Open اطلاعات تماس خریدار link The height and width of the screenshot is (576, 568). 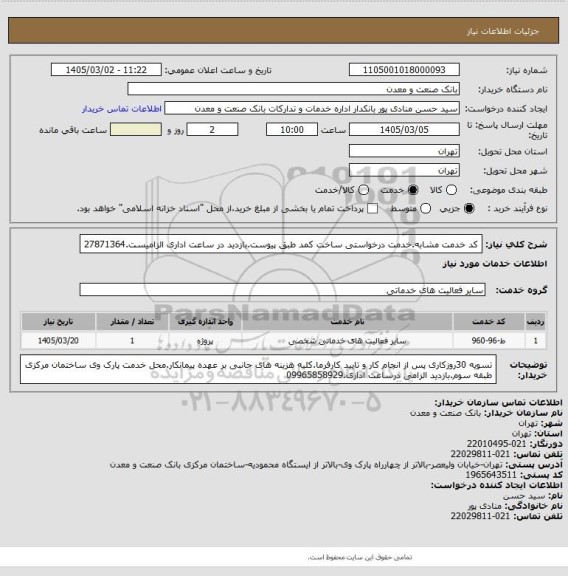click(x=122, y=109)
